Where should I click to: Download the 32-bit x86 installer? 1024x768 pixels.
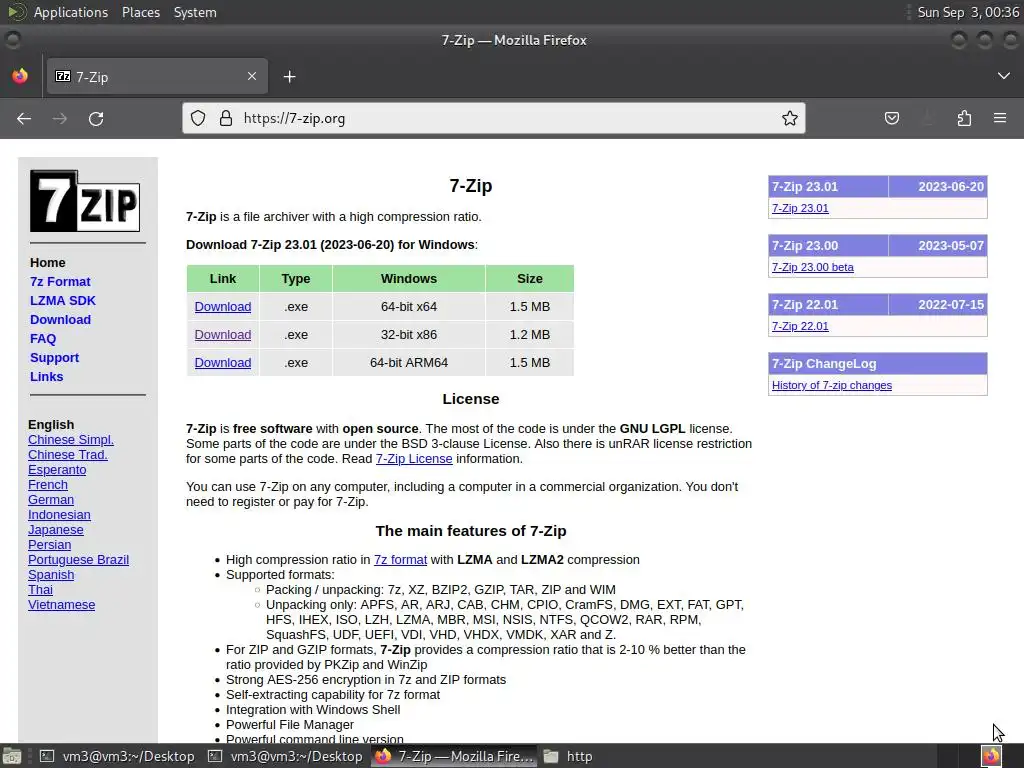pos(223,334)
